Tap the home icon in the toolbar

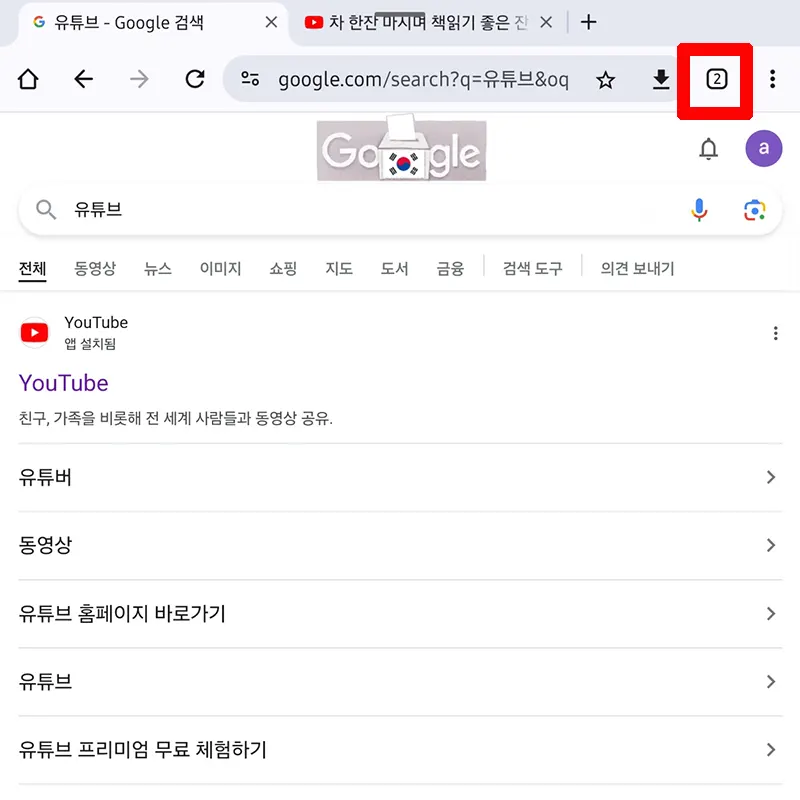[28, 79]
